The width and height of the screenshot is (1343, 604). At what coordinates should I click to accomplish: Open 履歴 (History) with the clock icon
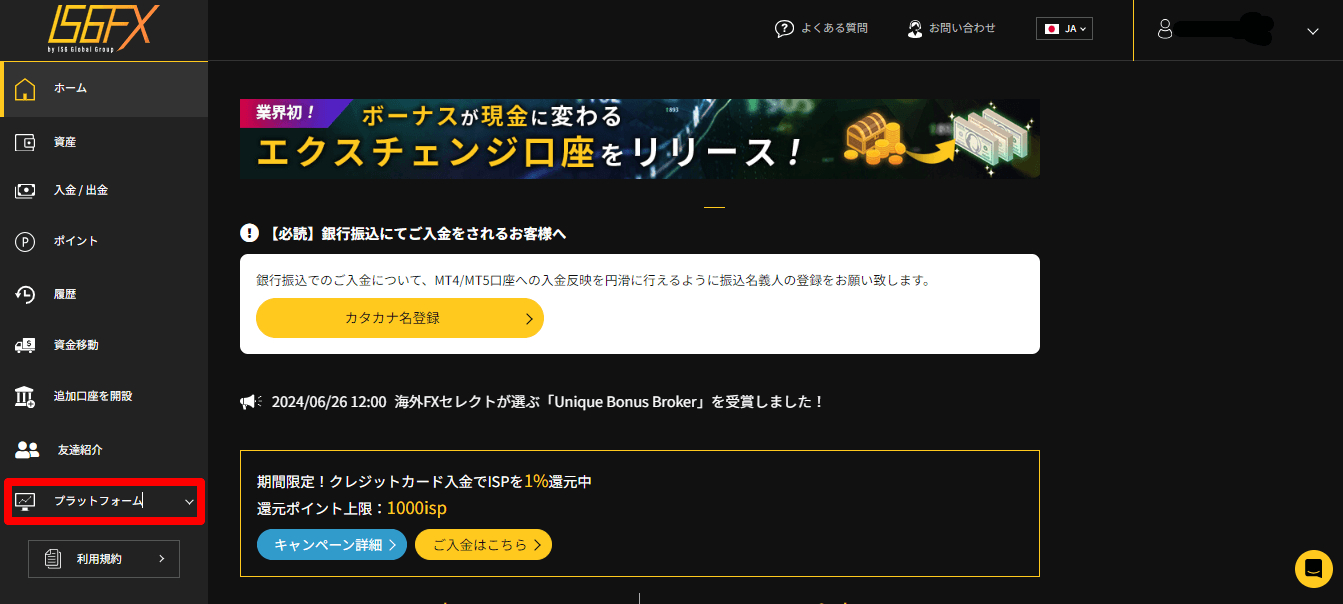point(25,293)
